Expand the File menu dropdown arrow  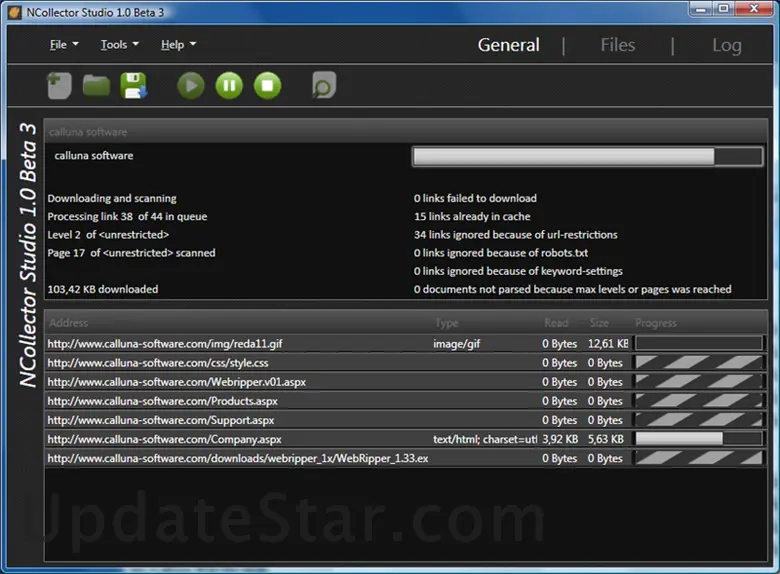click(x=76, y=44)
